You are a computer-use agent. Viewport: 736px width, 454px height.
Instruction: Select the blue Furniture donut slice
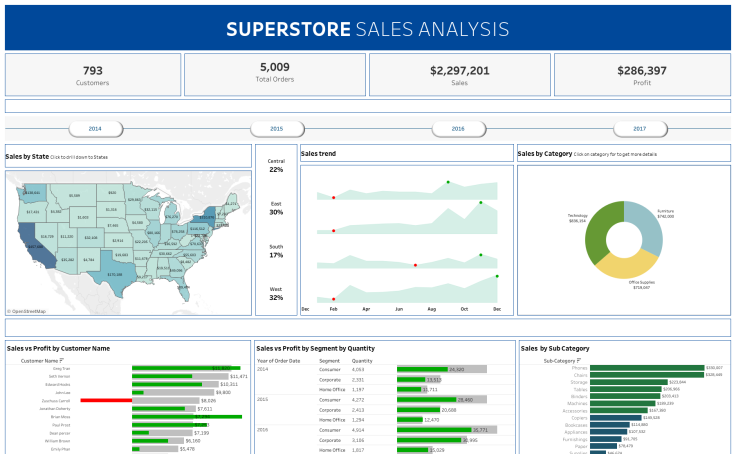pyautogui.click(x=648, y=228)
